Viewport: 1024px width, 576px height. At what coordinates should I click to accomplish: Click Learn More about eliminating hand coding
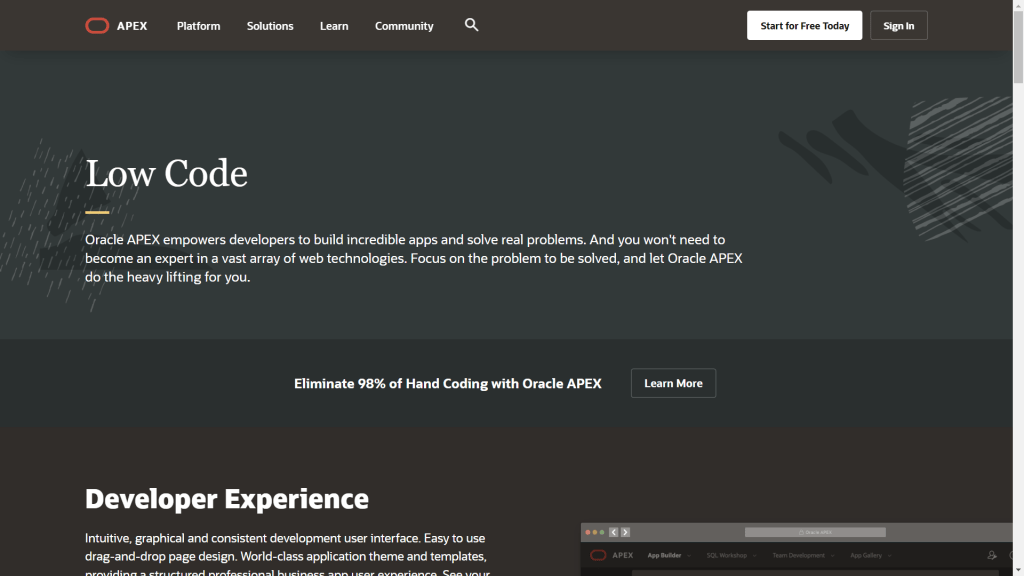click(x=673, y=383)
